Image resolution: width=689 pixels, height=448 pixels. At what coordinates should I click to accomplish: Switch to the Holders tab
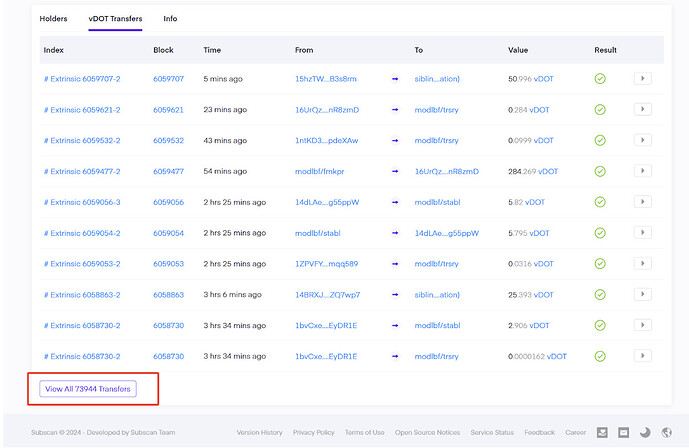53,18
